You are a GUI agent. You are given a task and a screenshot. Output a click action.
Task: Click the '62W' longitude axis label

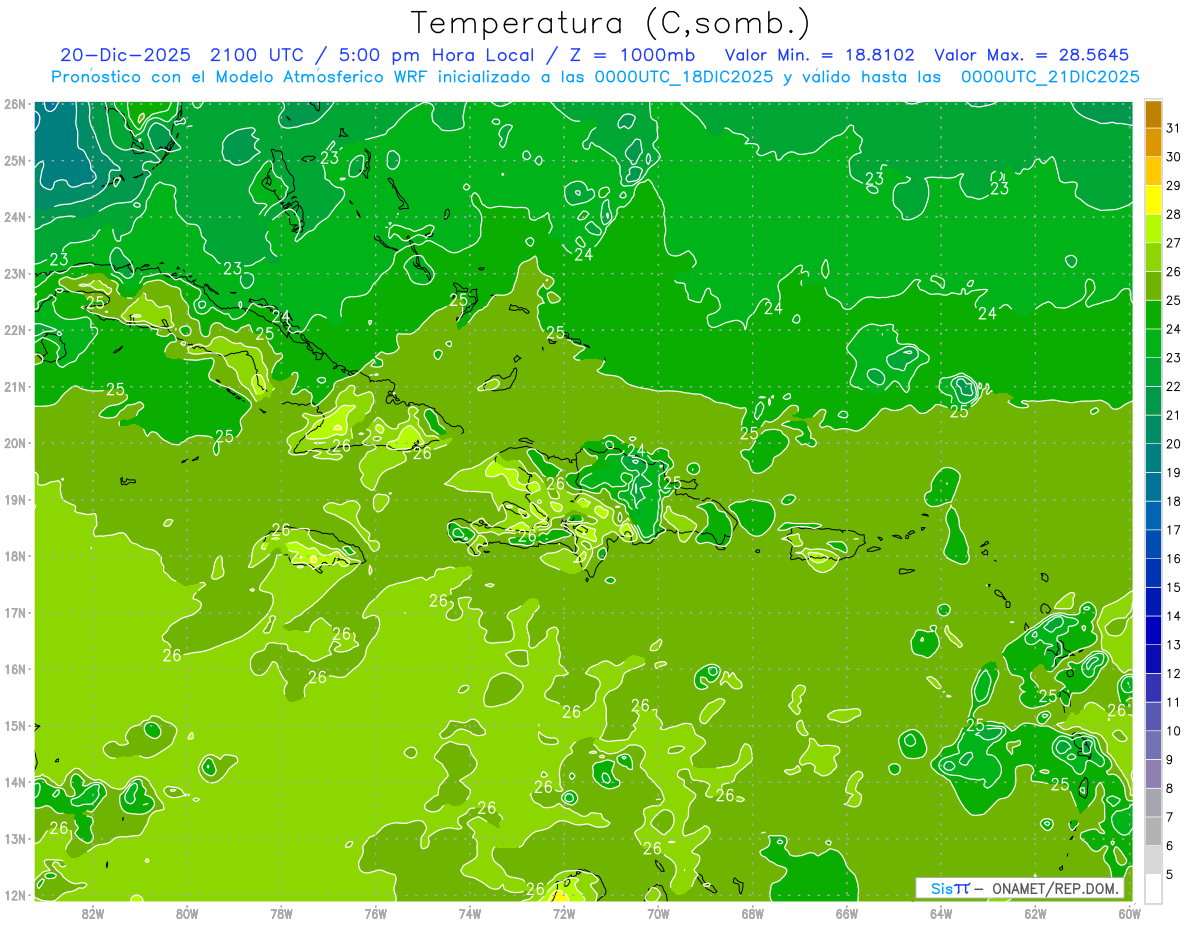[1035, 914]
